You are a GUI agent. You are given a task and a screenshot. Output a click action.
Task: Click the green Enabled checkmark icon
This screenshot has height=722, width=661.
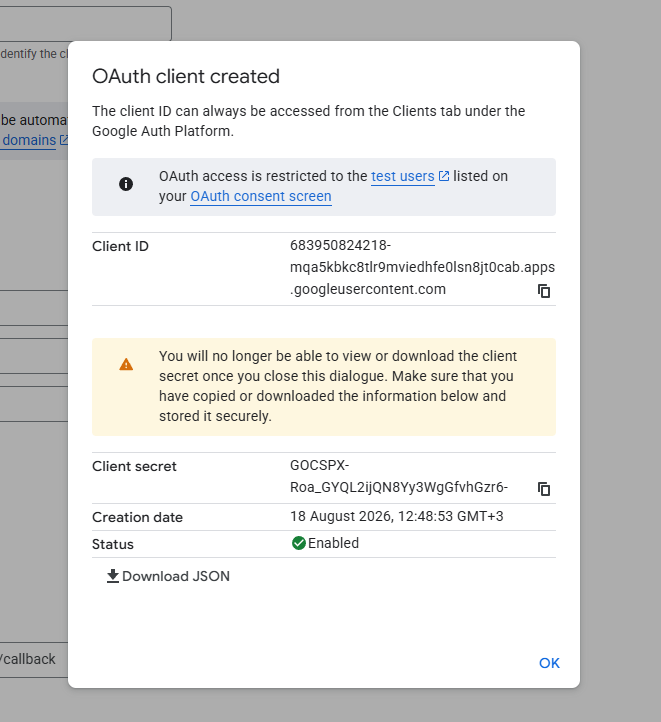tap(299, 543)
